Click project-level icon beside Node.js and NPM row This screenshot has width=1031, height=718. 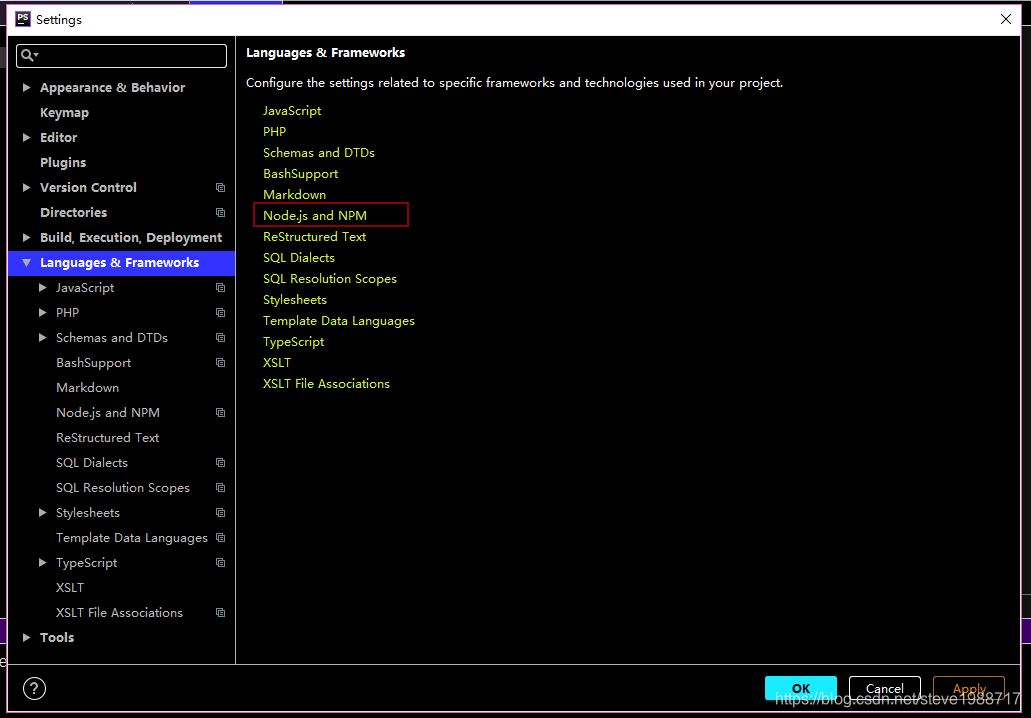pyautogui.click(x=220, y=413)
